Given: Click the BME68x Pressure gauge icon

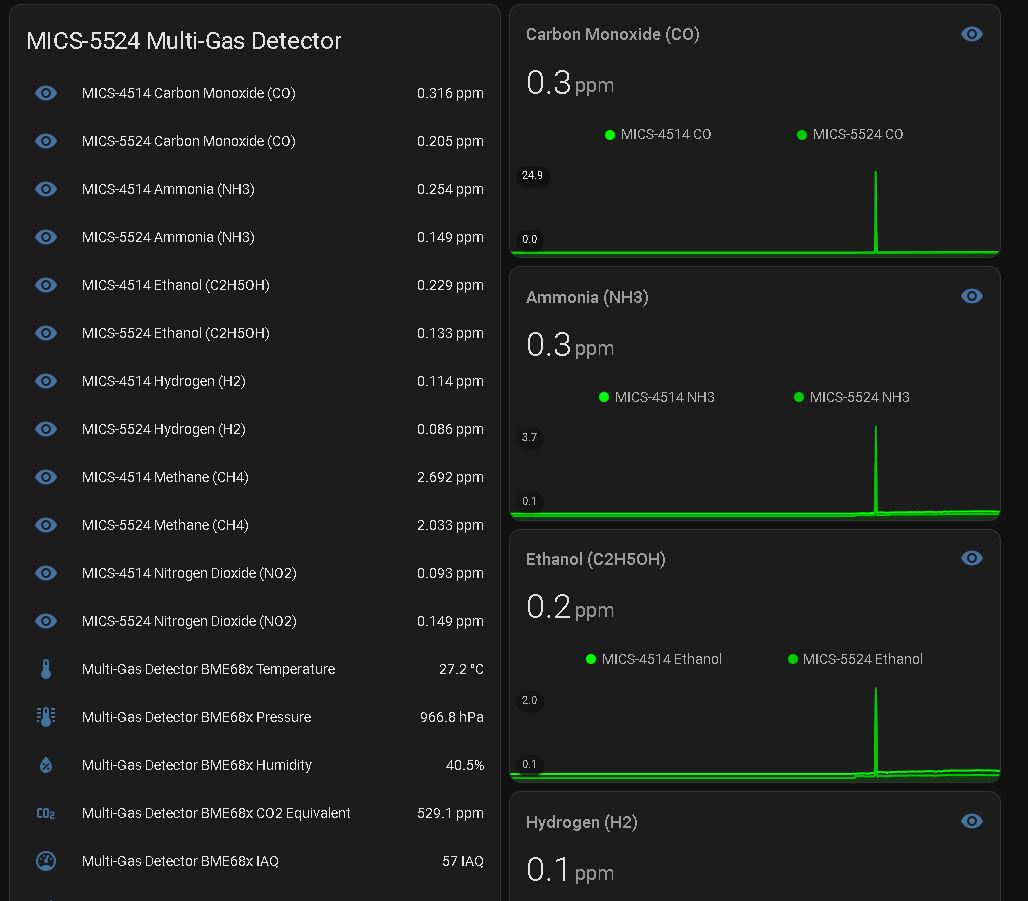Looking at the screenshot, I should 46,717.
